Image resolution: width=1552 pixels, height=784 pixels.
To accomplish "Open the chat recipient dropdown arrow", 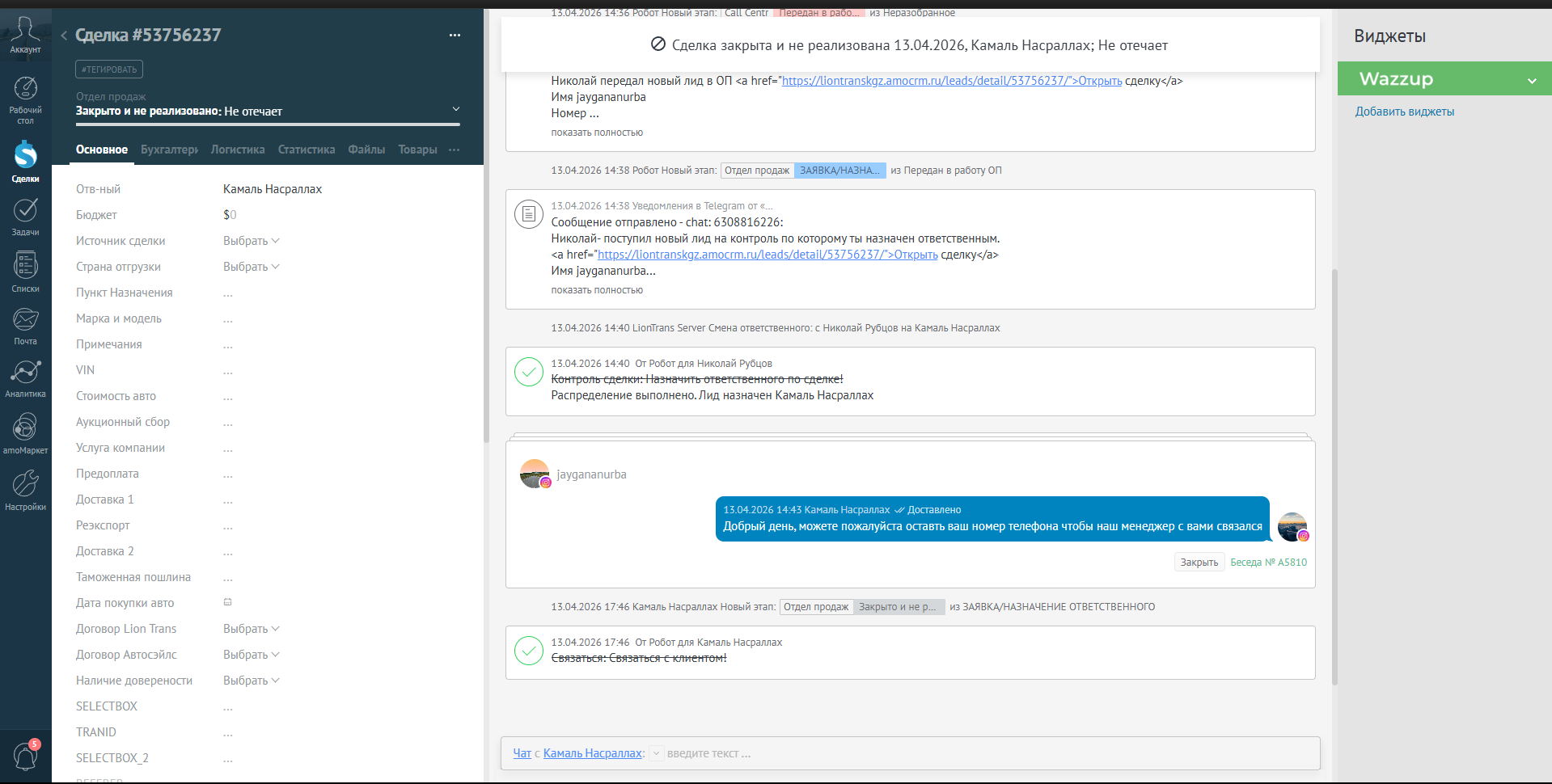I will click(657, 753).
